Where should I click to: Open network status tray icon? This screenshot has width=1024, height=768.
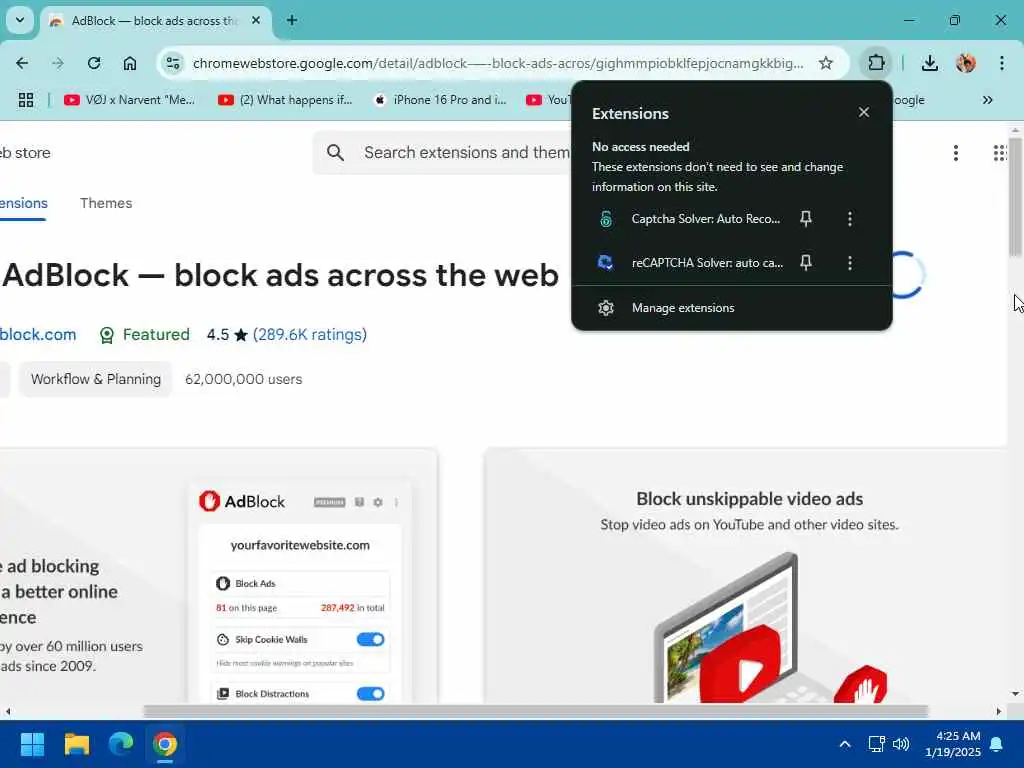tap(876, 744)
